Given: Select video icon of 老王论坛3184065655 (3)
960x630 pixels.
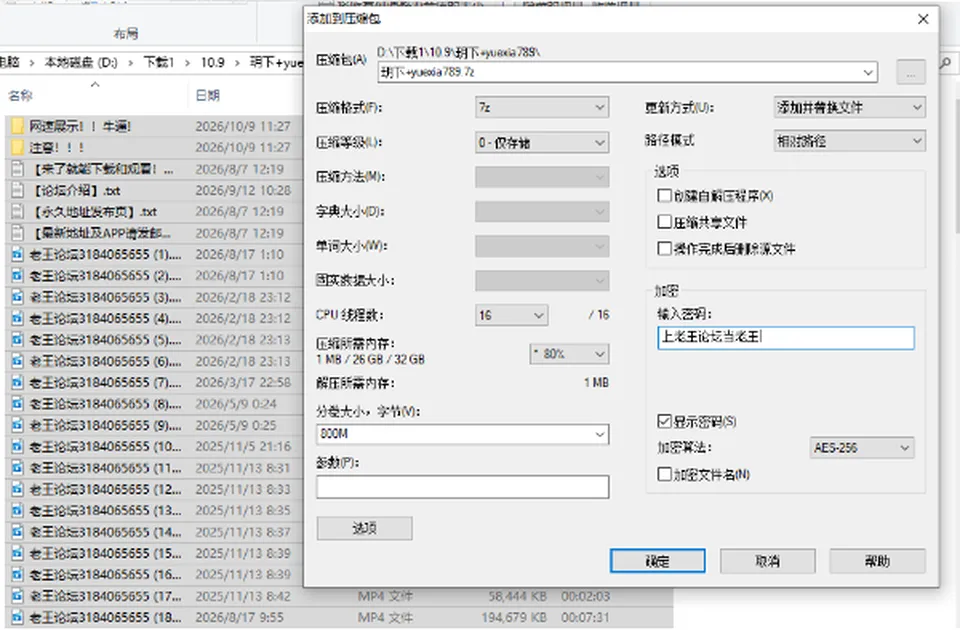Looking at the screenshot, I should [18, 297].
